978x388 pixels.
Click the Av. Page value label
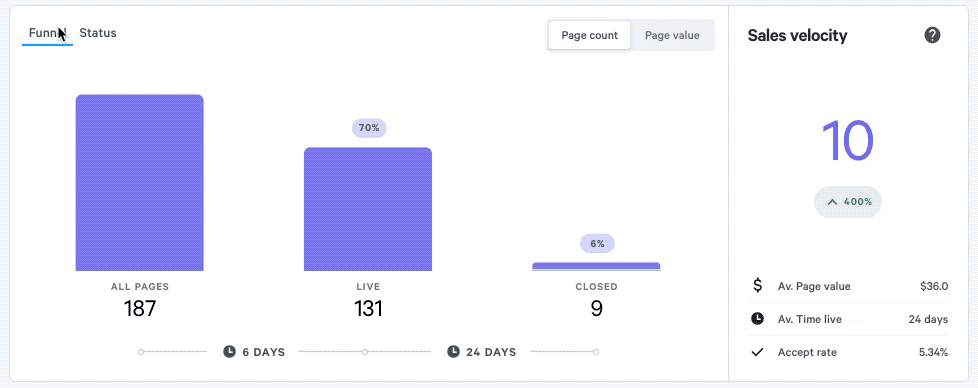tap(814, 286)
